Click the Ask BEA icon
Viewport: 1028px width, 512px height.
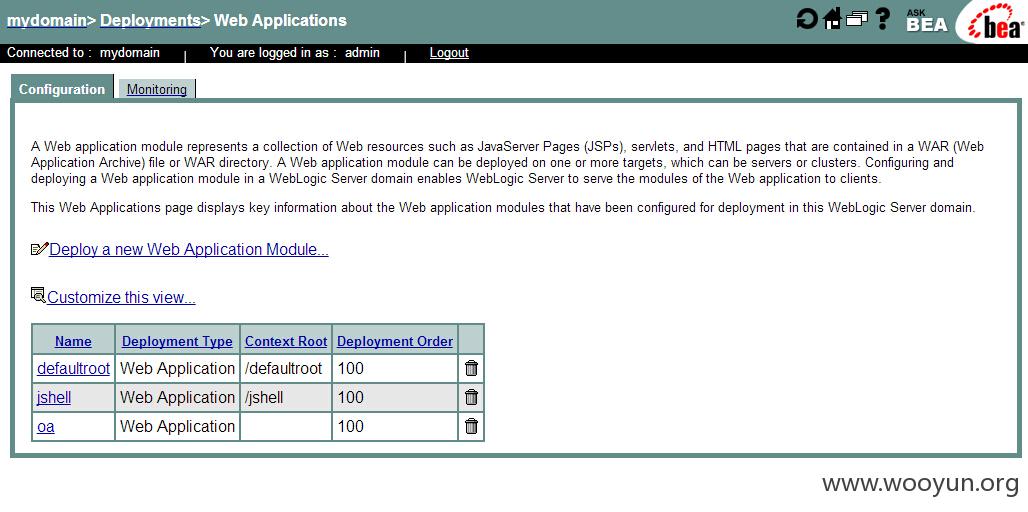[x=926, y=20]
